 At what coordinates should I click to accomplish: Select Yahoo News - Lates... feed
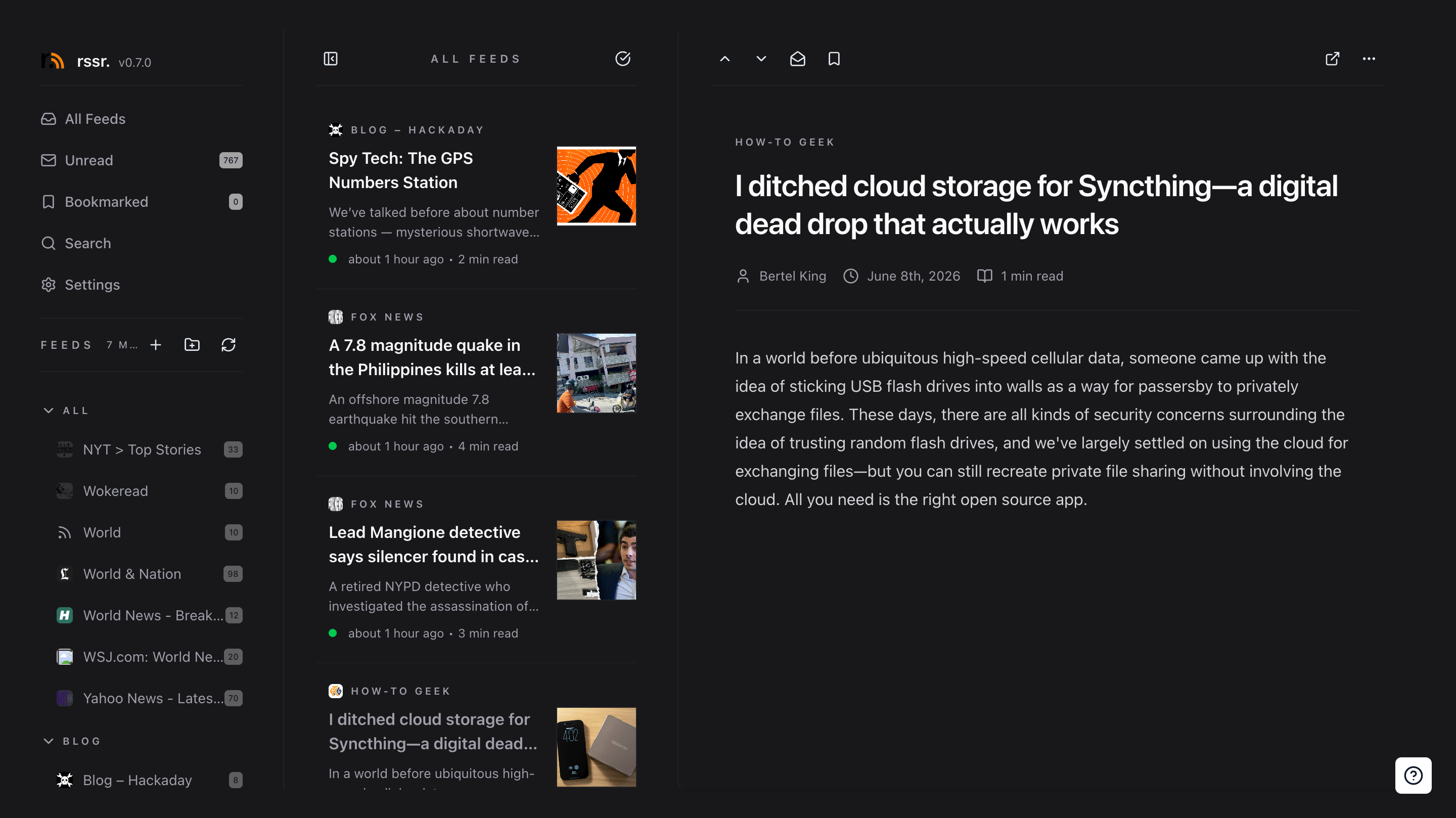pyautogui.click(x=149, y=698)
